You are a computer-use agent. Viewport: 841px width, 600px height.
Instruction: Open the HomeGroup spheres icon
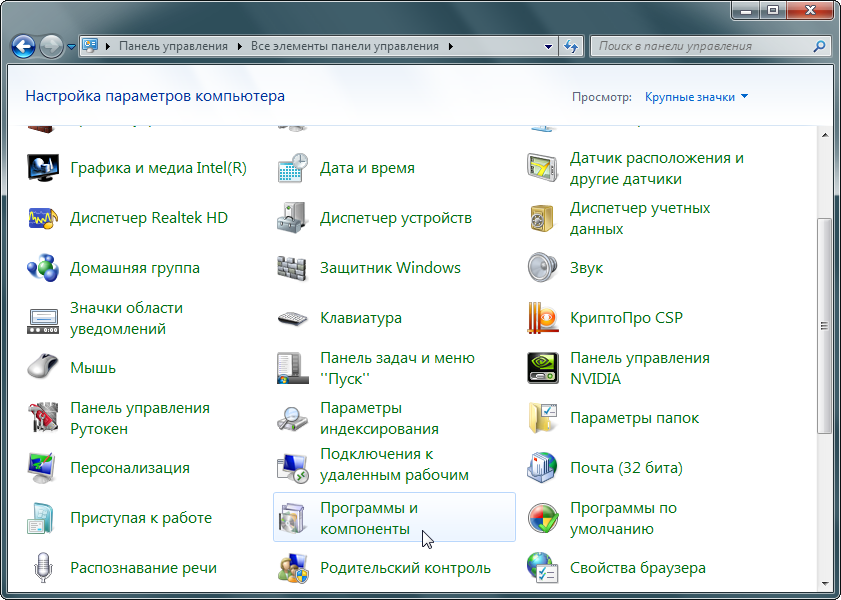43,268
